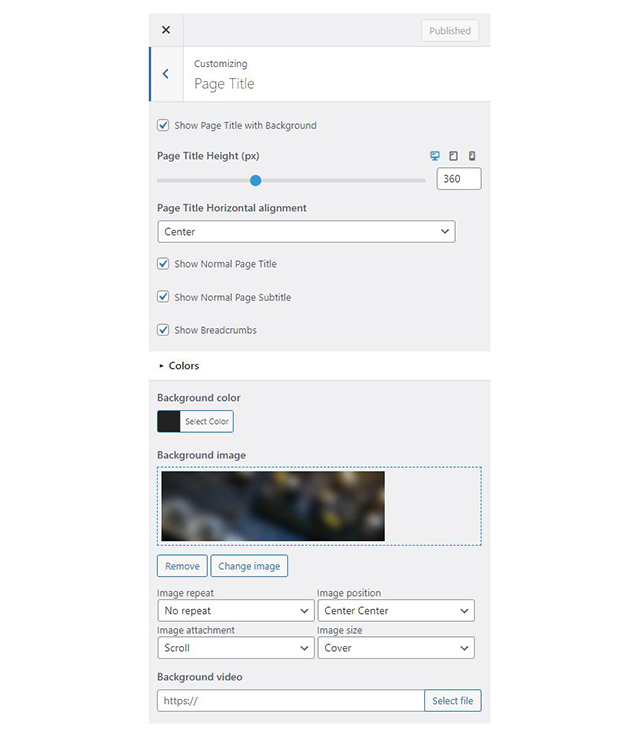Open the Image repeat dropdown
This screenshot has height=737, width=640.
pyautogui.click(x=236, y=611)
